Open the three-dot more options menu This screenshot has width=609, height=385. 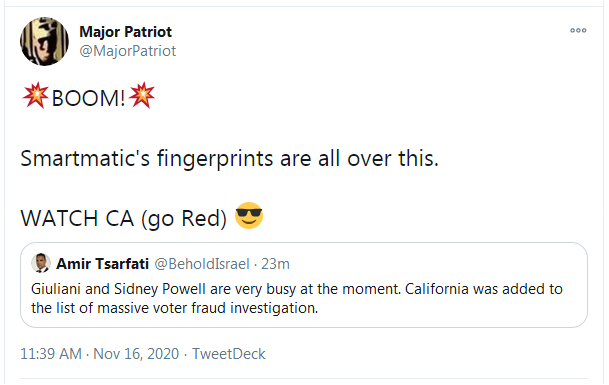[578, 30]
